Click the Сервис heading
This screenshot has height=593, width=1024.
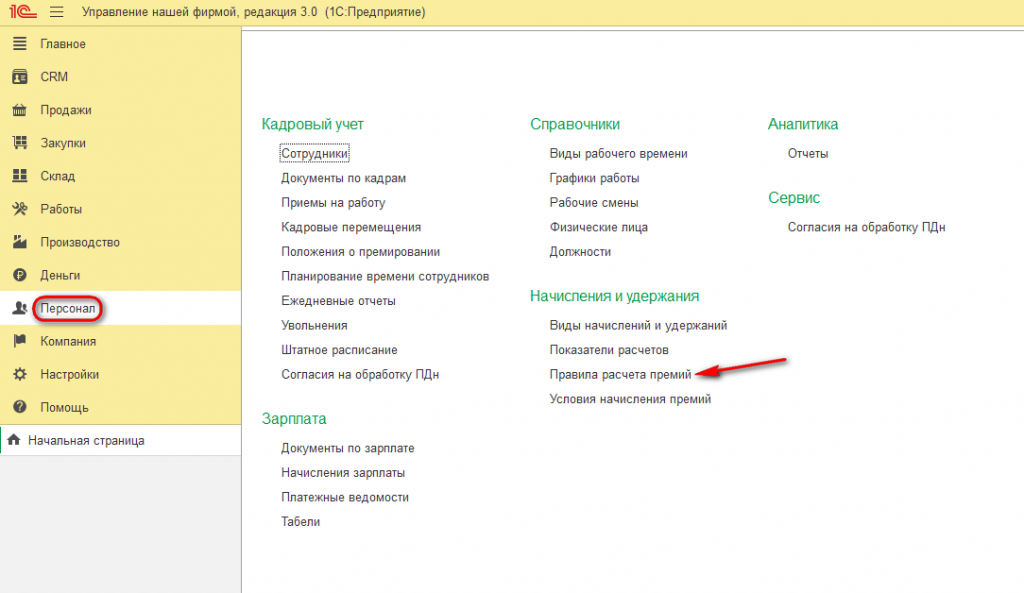[x=793, y=197]
